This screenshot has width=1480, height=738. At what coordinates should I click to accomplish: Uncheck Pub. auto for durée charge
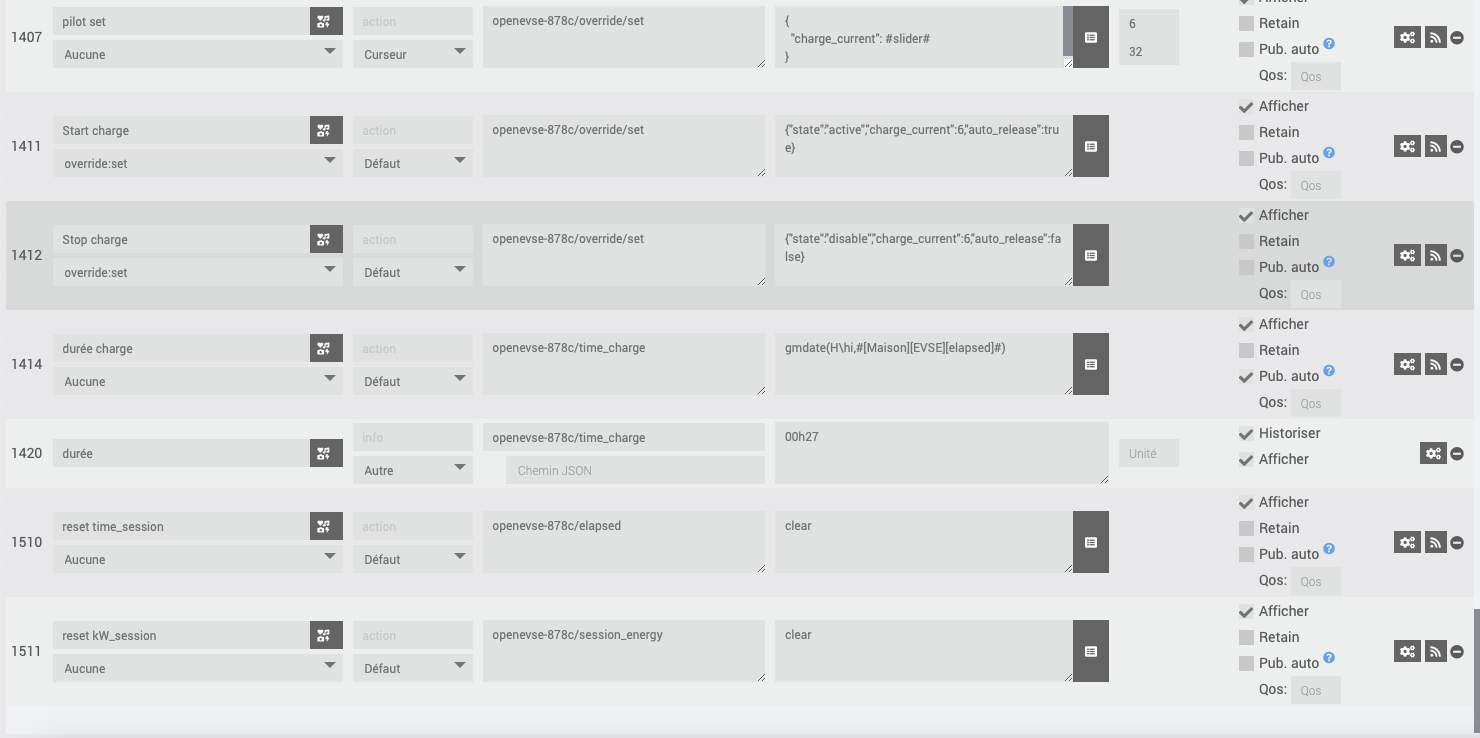1246,376
